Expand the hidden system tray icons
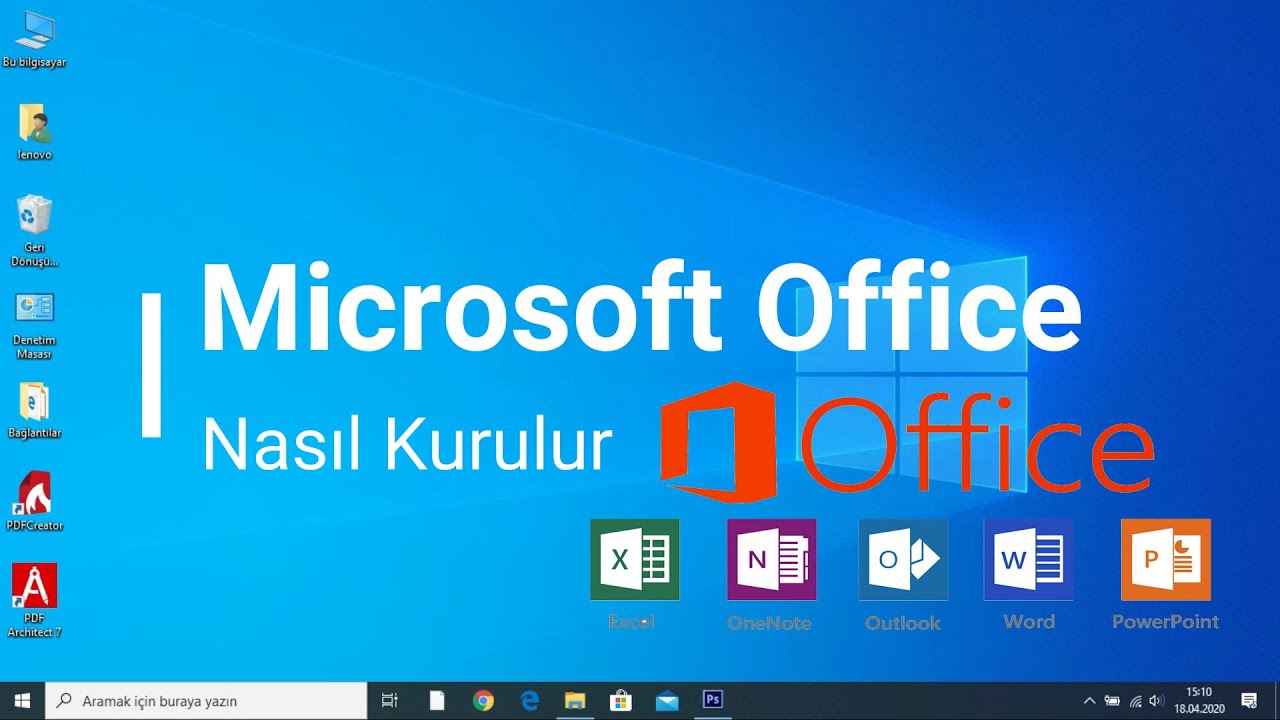Image resolution: width=1280 pixels, height=720 pixels. [x=1090, y=701]
